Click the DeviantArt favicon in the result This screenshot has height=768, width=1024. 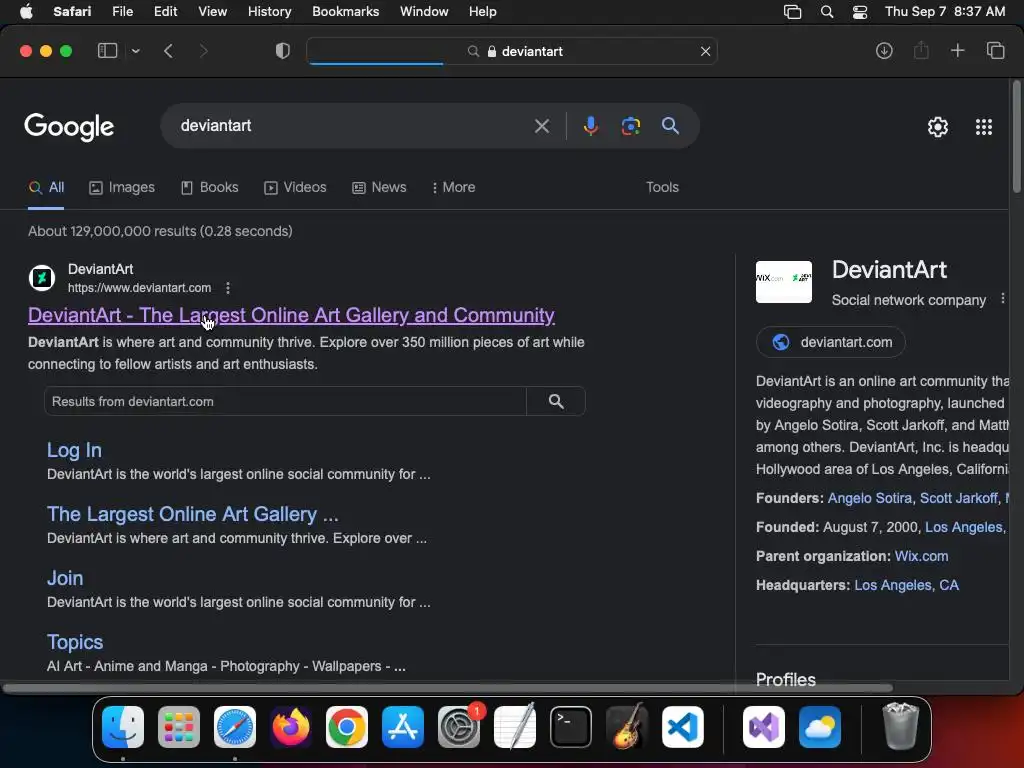(x=42, y=278)
